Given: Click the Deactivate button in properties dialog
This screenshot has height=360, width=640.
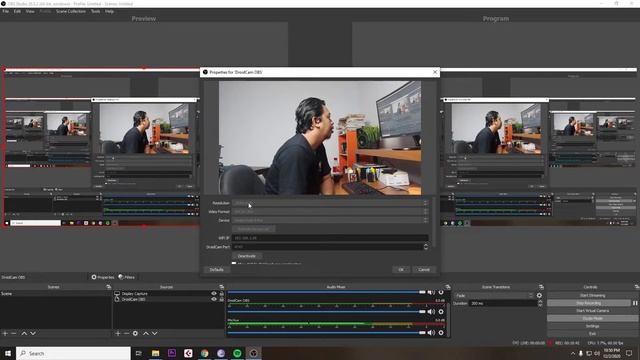Looking at the screenshot, I should [247, 256].
